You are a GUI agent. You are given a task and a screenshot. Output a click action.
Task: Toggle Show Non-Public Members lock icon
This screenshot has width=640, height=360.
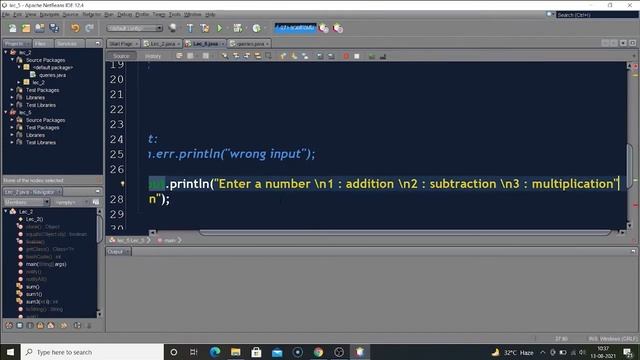40,325
